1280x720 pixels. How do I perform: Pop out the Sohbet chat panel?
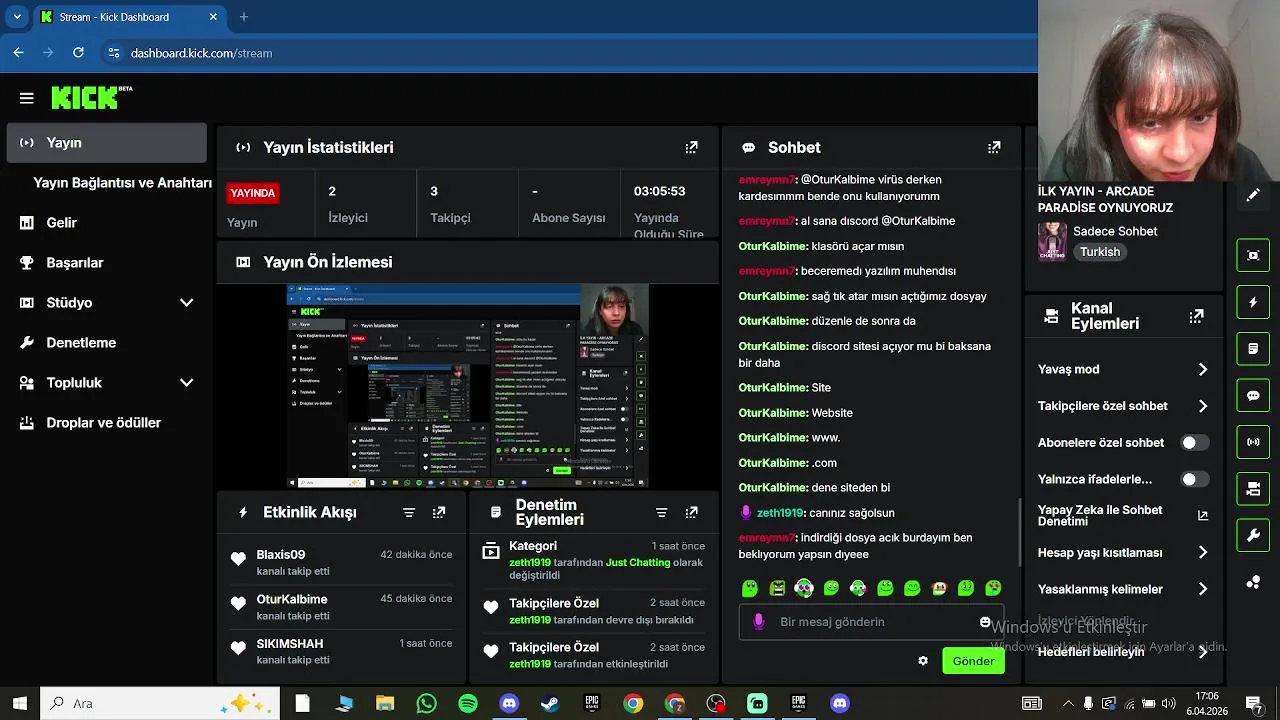click(994, 147)
